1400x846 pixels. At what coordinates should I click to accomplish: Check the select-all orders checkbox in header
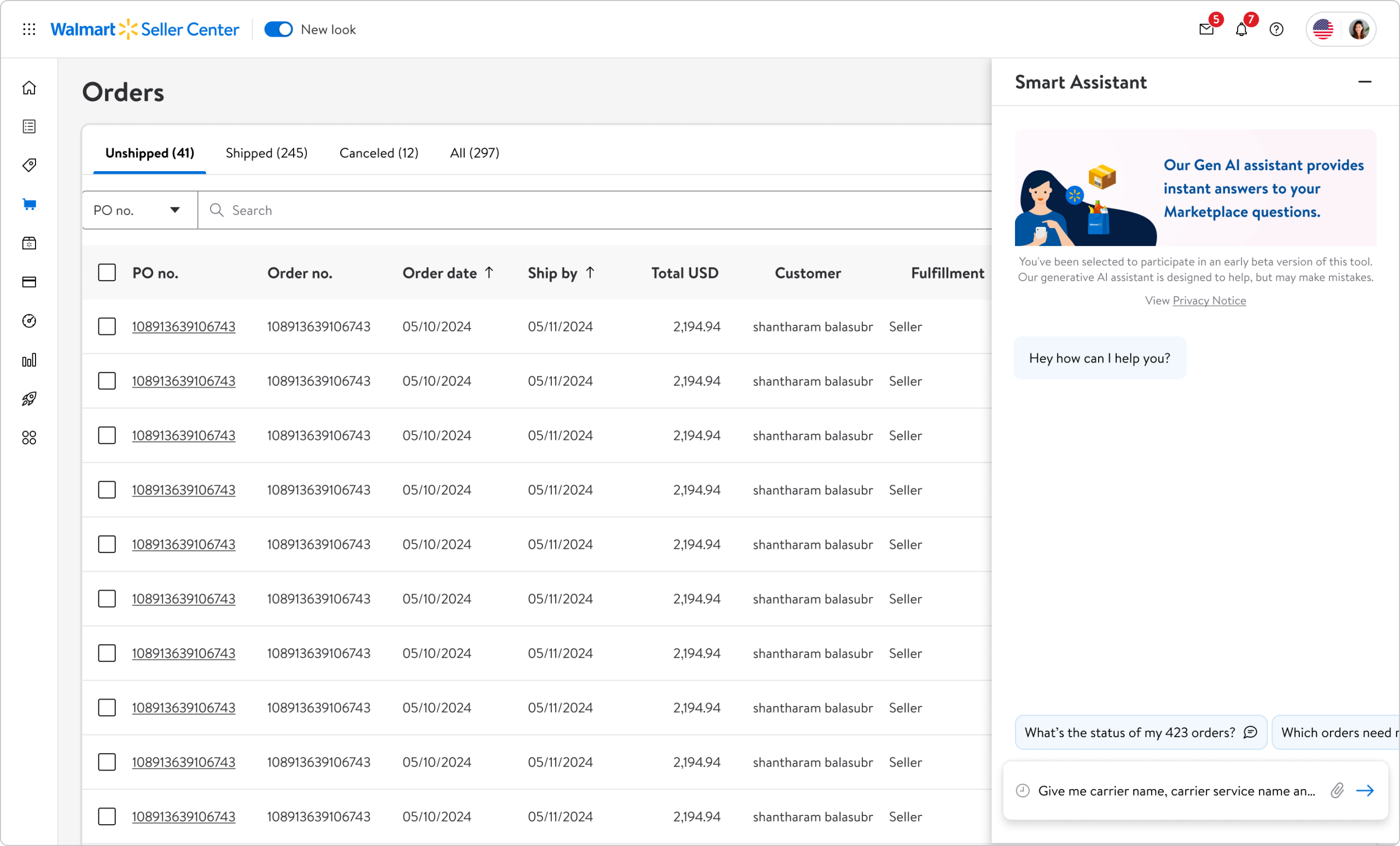(107, 273)
